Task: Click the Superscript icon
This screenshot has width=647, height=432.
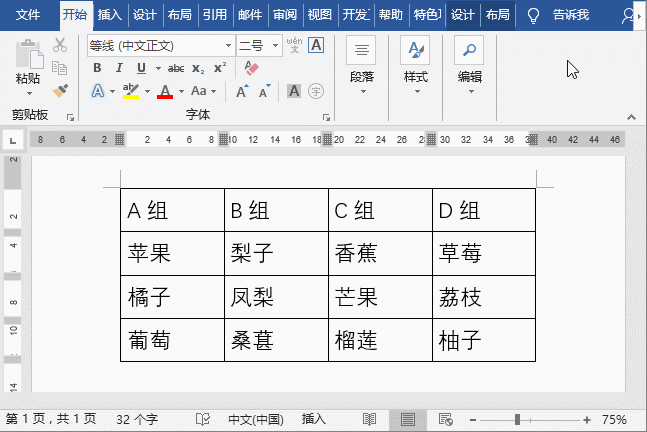Action: pyautogui.click(x=220, y=68)
